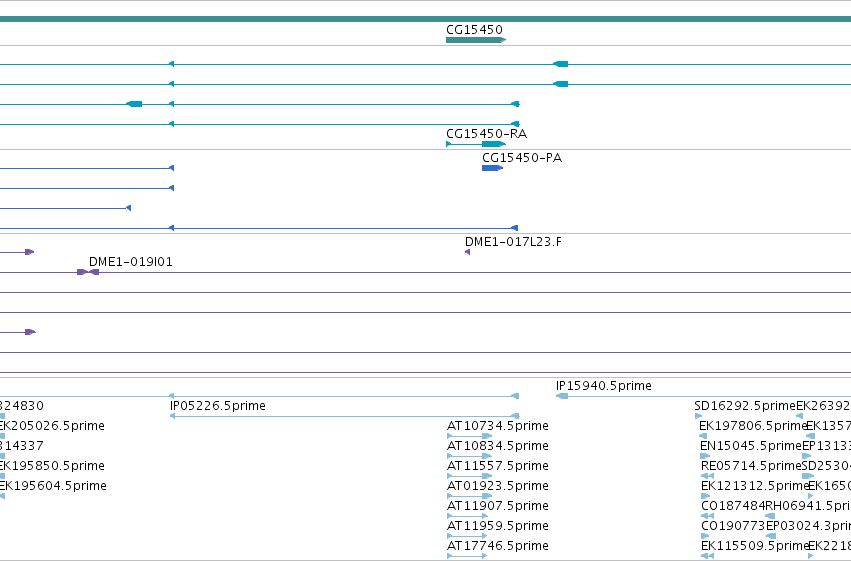Select small purple arrow under DME1-017L23.F
The width and height of the screenshot is (851, 561).
click(x=467, y=252)
